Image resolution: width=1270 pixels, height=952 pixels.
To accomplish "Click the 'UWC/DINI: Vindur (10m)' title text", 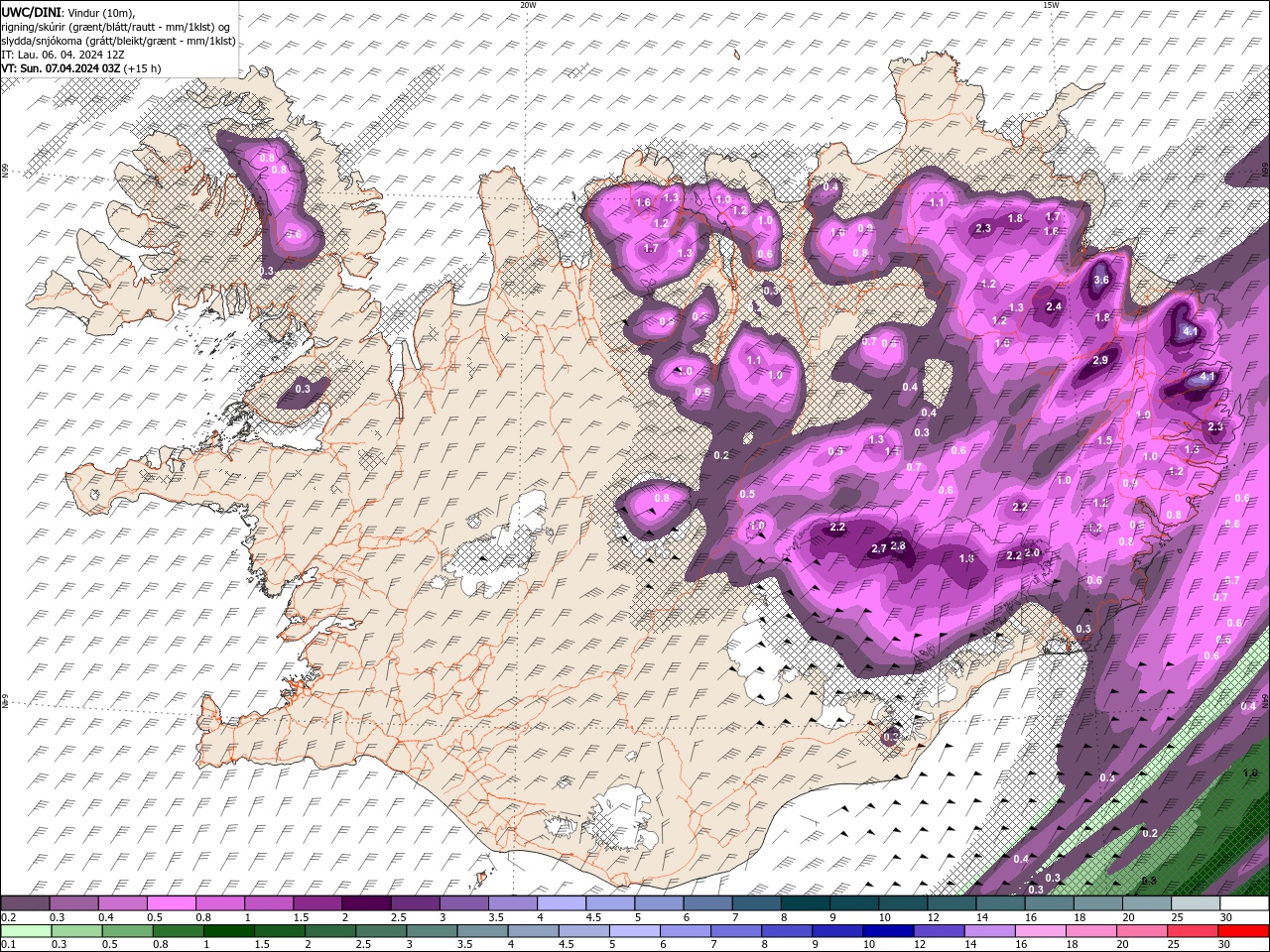I will [66, 11].
